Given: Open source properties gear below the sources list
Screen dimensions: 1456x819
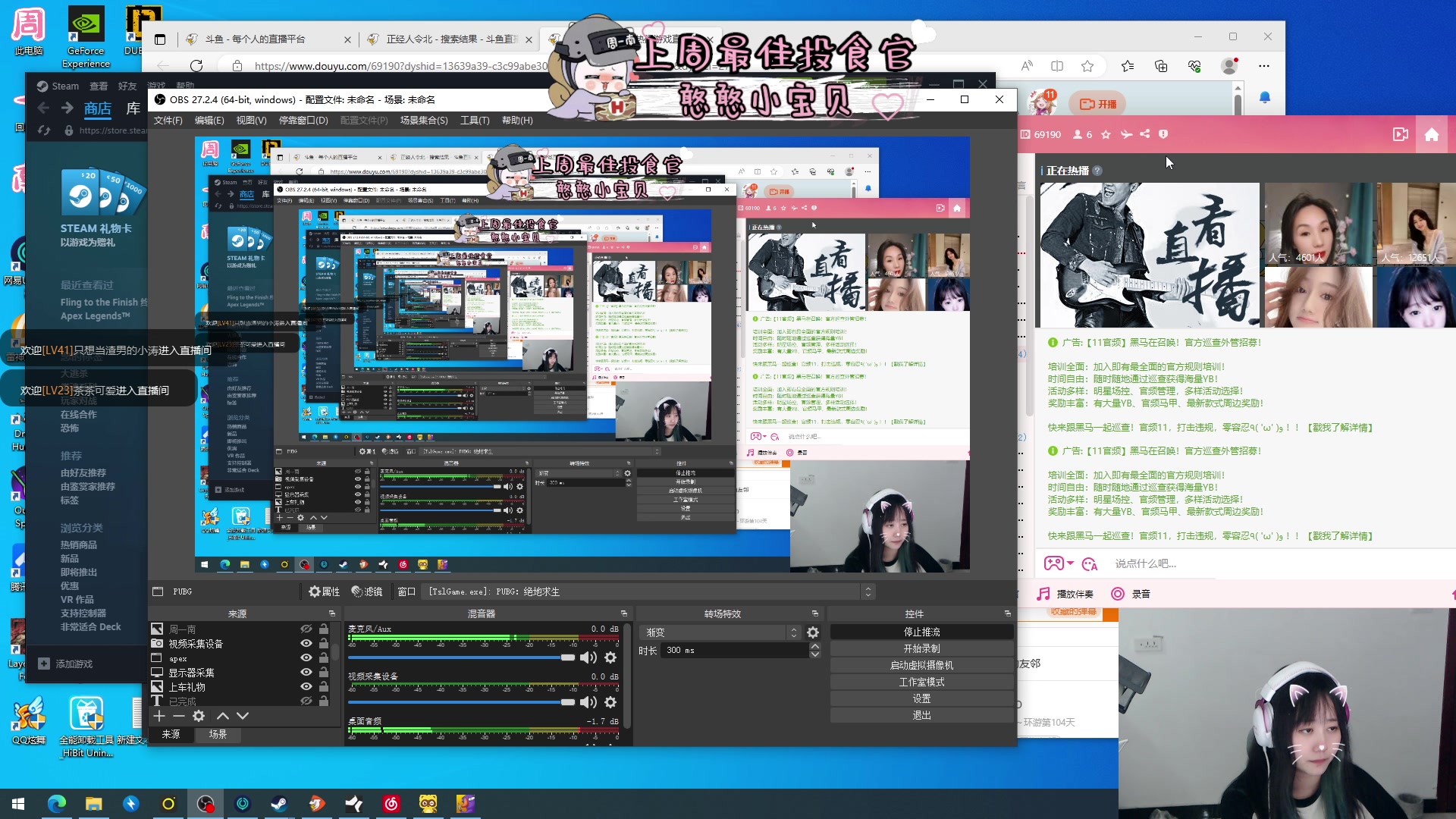Looking at the screenshot, I should pyautogui.click(x=199, y=716).
